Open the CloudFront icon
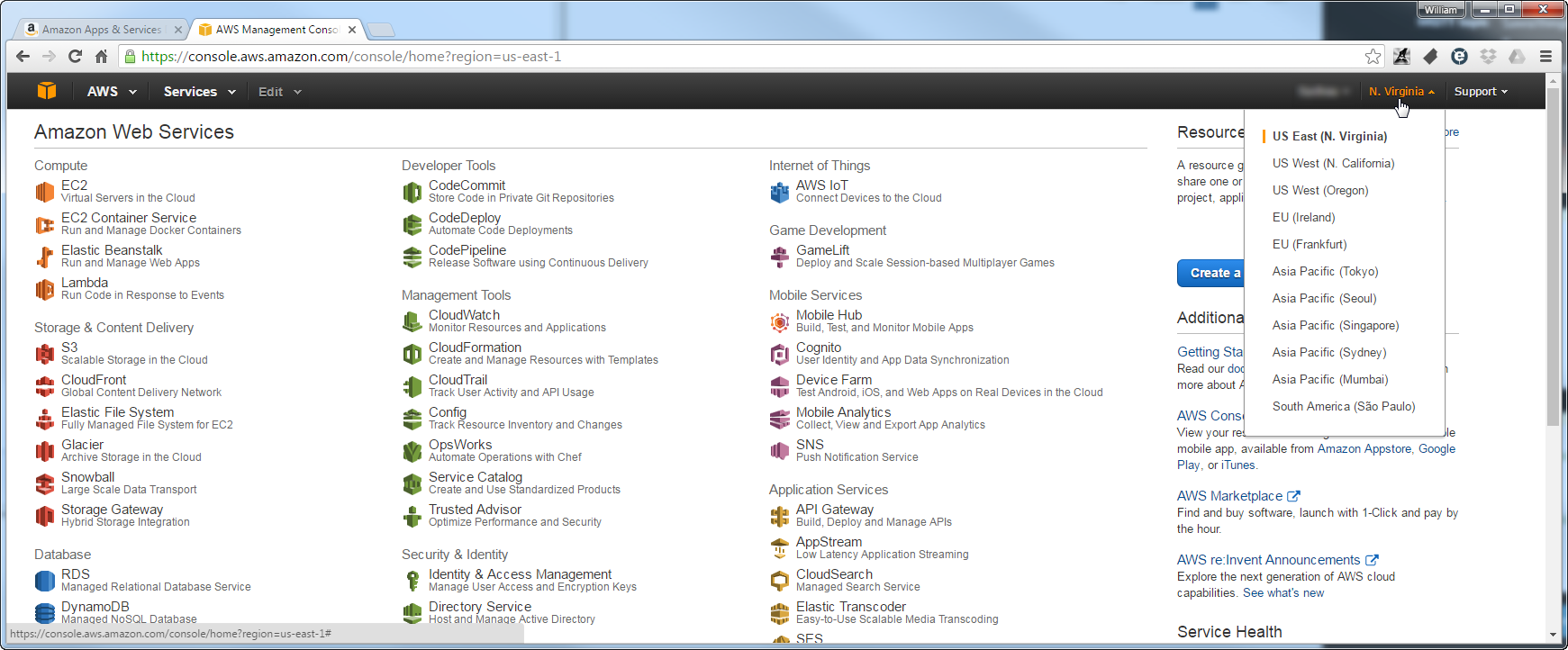The image size is (1568, 650). [44, 386]
